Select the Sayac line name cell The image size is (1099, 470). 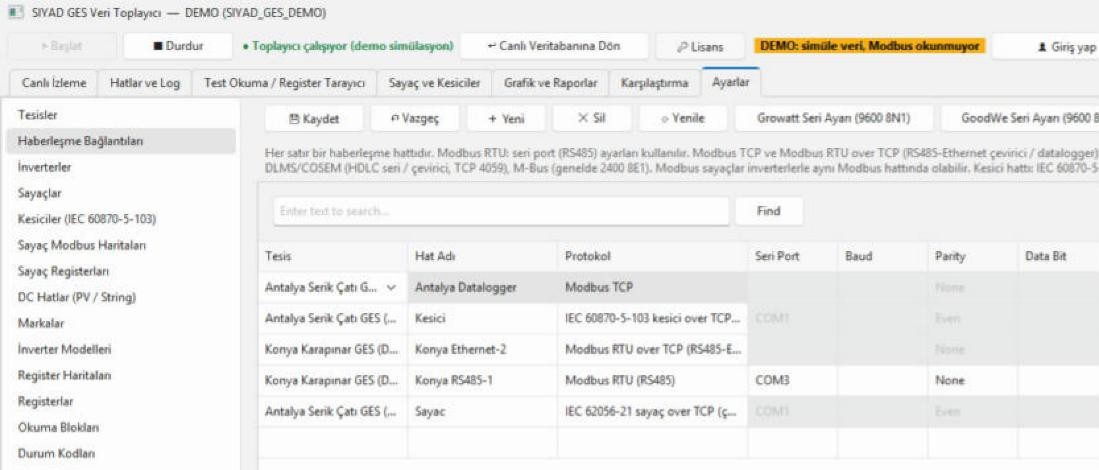pos(482,412)
